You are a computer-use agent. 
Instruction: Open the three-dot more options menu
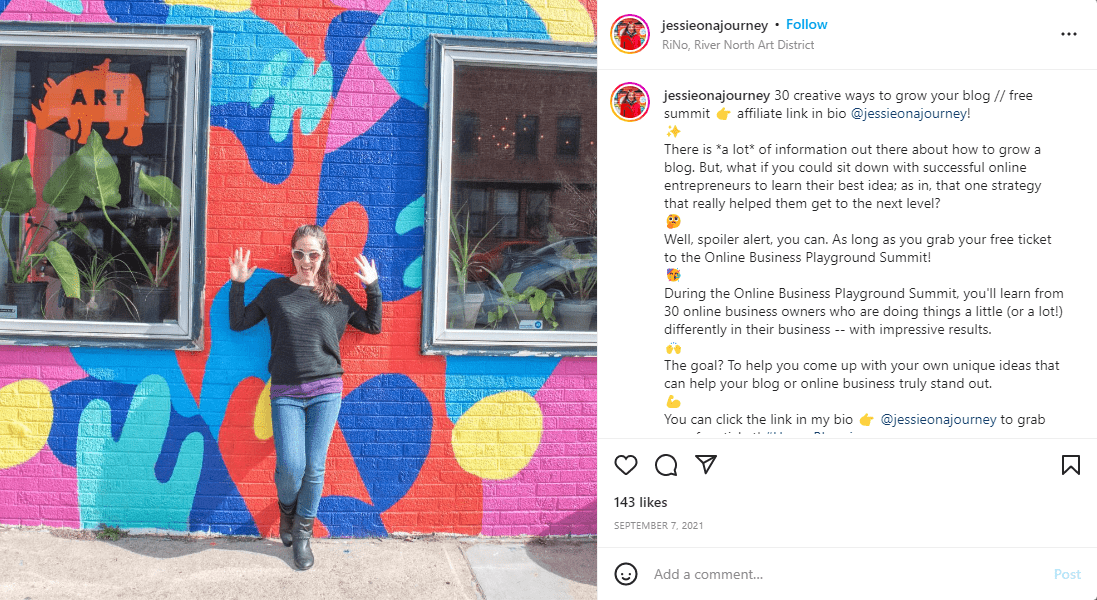click(x=1068, y=34)
